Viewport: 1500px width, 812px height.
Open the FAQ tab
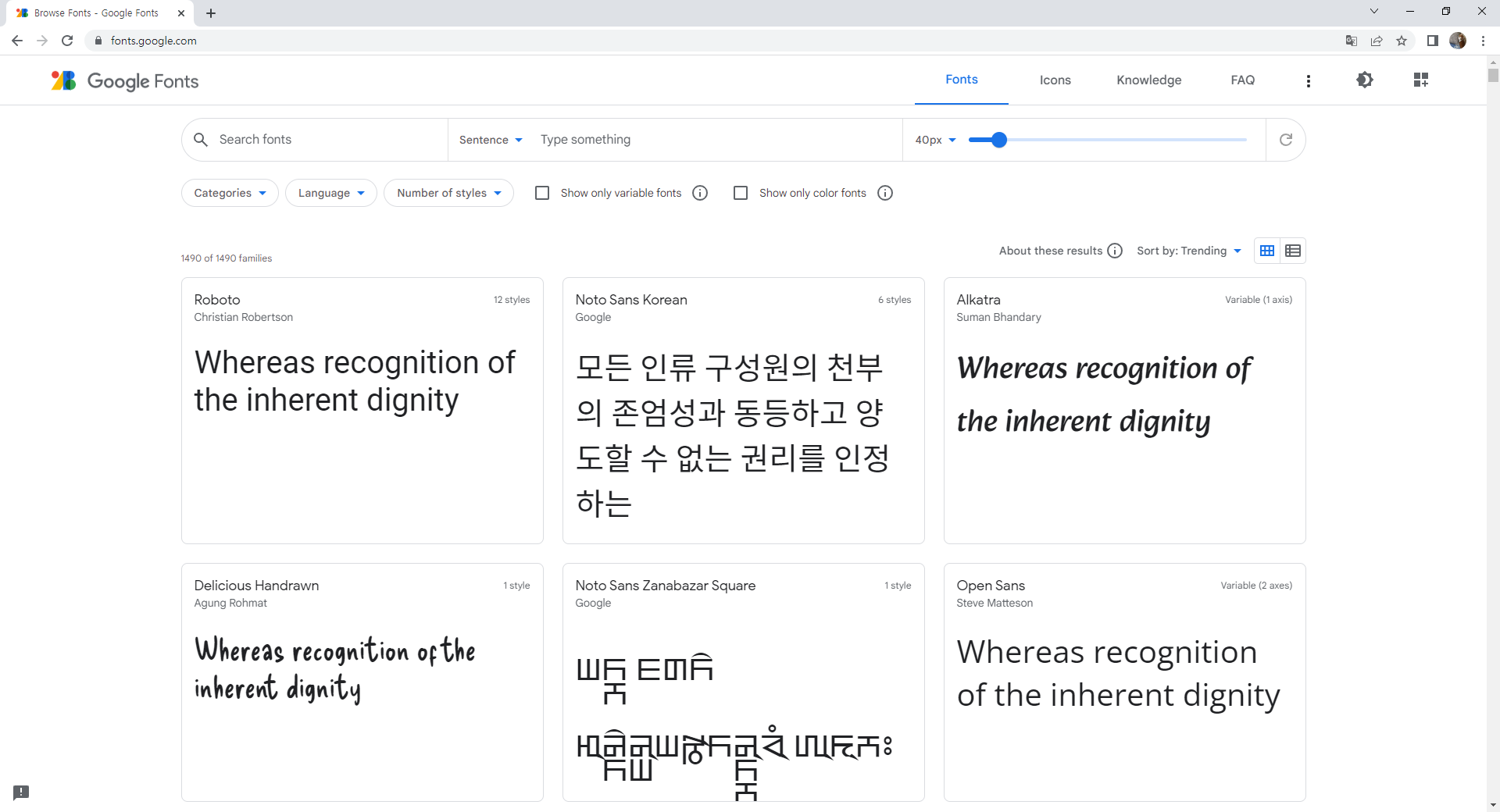click(1243, 80)
